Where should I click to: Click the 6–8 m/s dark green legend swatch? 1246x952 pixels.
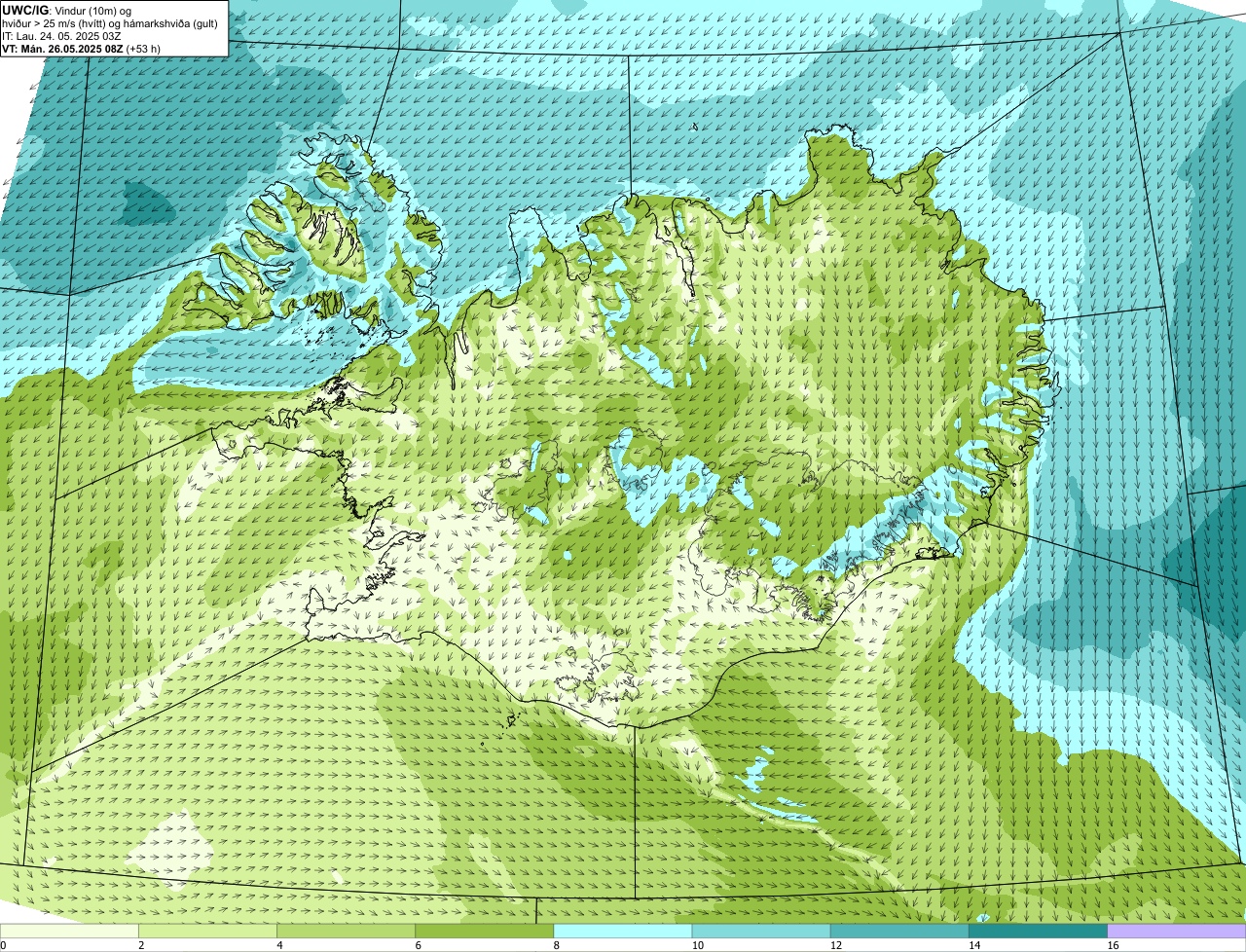point(485,931)
